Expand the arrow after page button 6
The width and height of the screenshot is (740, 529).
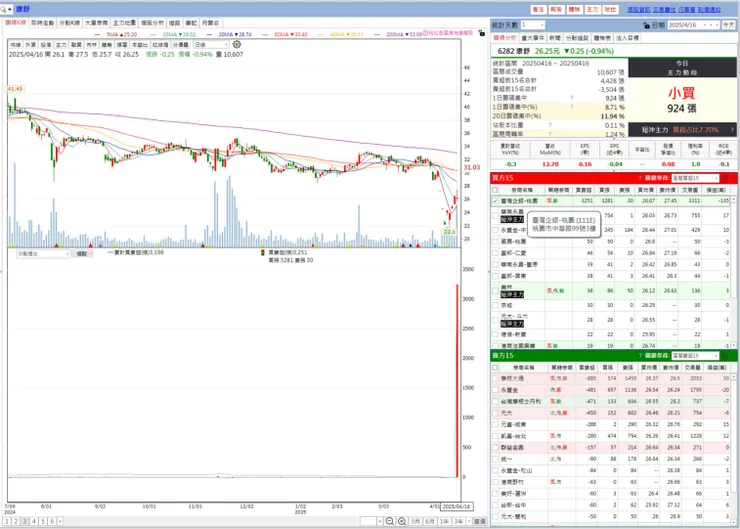click(60, 521)
